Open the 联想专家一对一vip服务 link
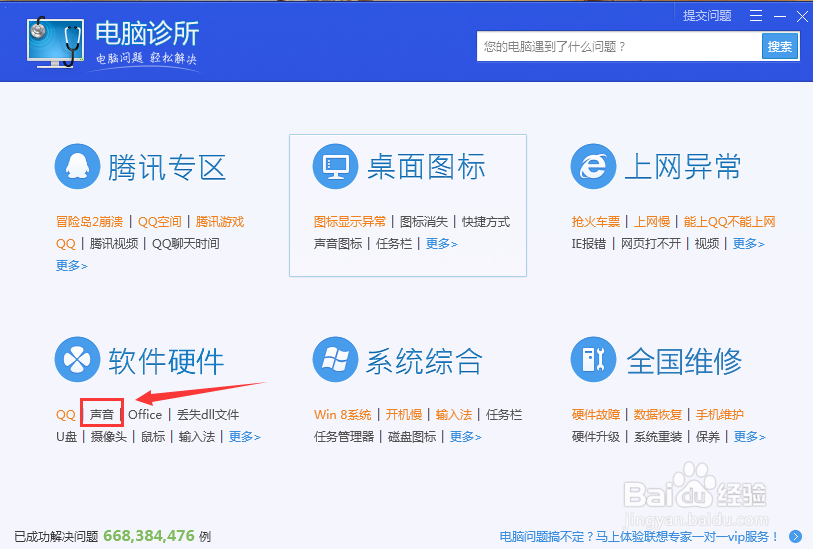 point(639,537)
